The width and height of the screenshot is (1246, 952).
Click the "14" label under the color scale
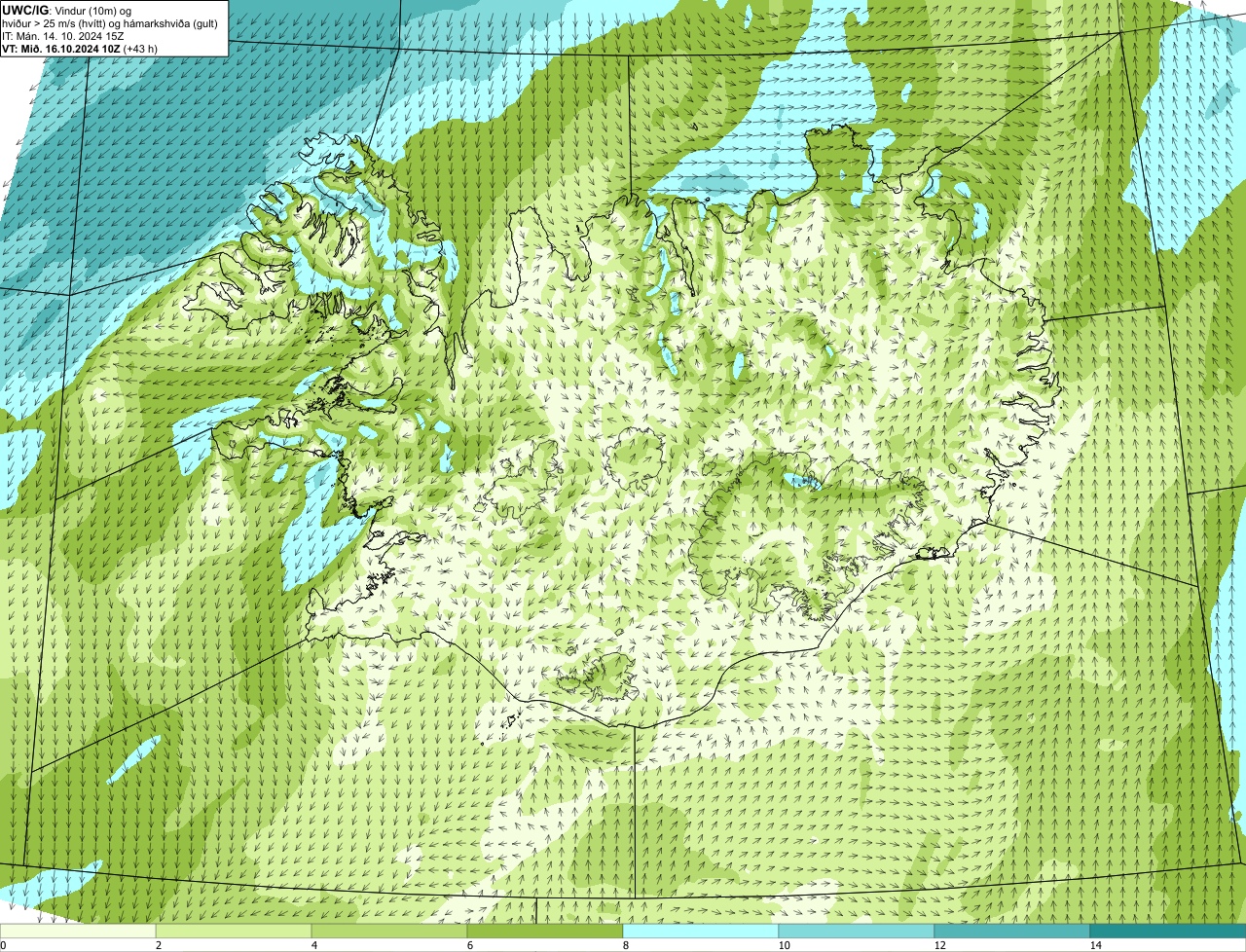click(x=1094, y=945)
